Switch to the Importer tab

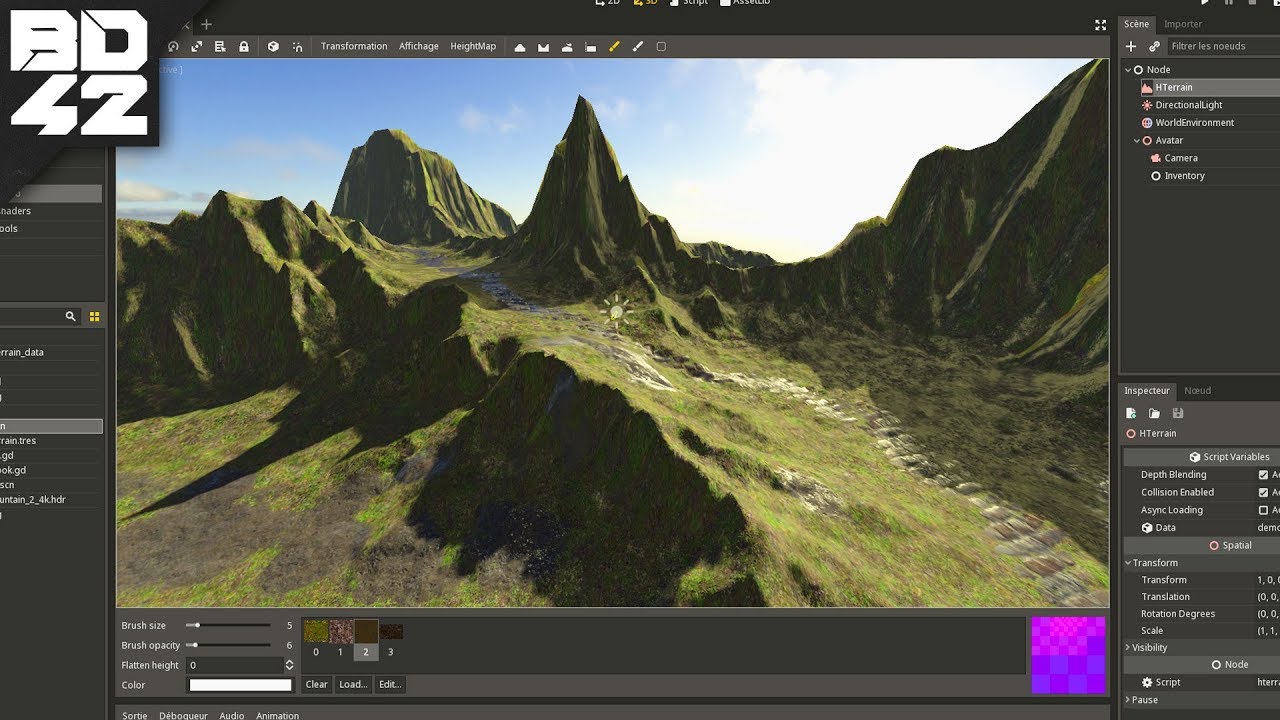1183,24
